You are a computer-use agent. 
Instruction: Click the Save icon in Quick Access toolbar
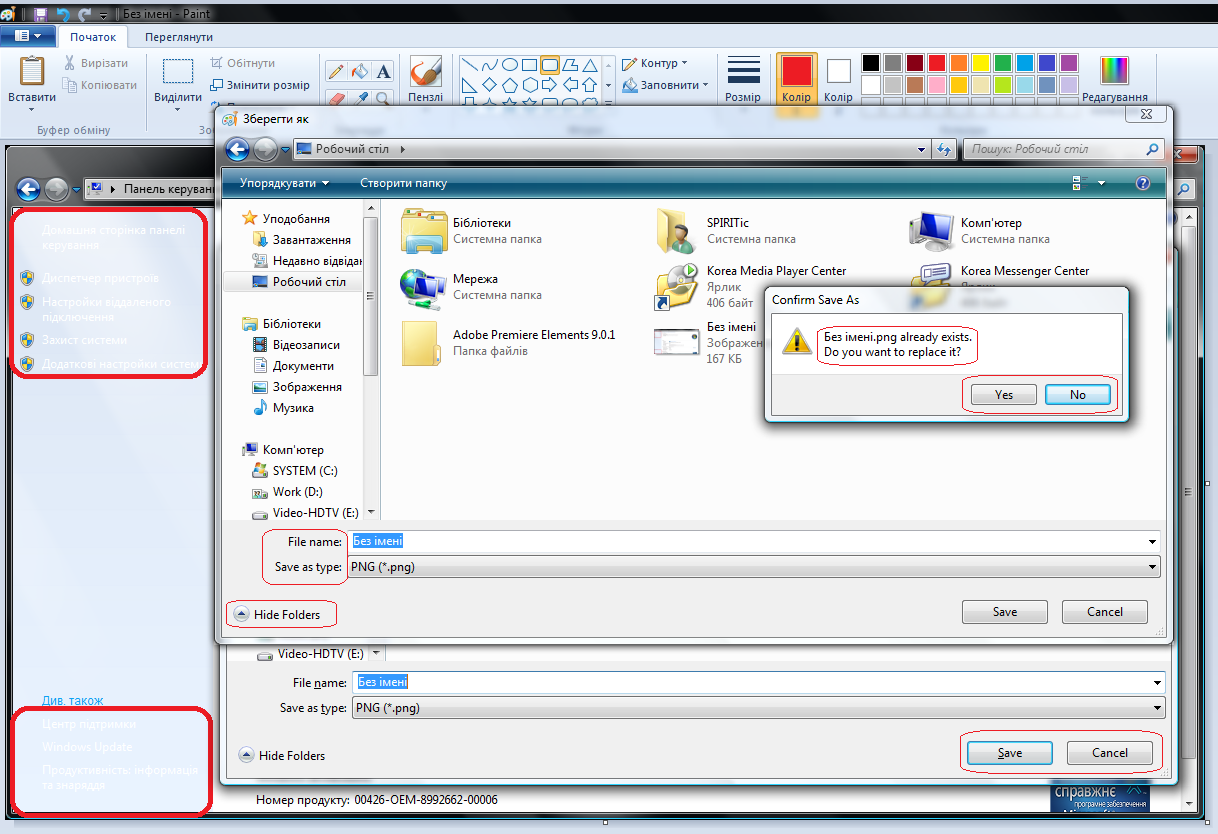[40, 15]
